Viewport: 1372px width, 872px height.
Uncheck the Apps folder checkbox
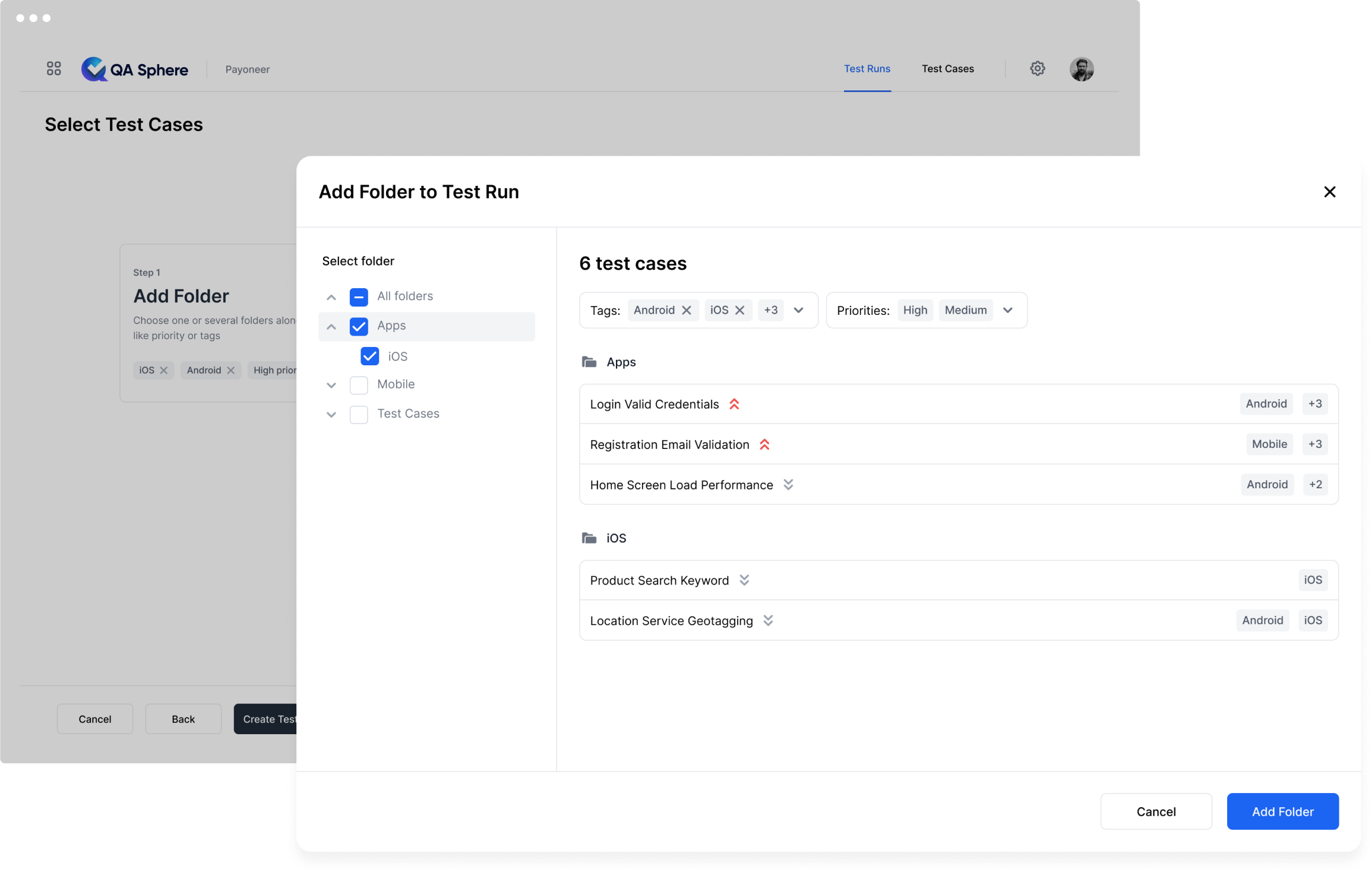tap(359, 326)
